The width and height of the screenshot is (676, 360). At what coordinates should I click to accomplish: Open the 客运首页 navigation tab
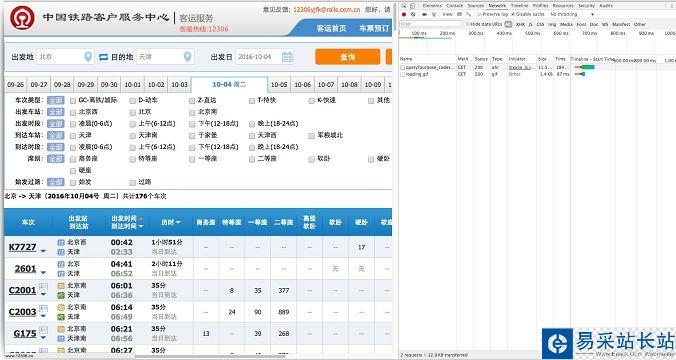click(331, 28)
